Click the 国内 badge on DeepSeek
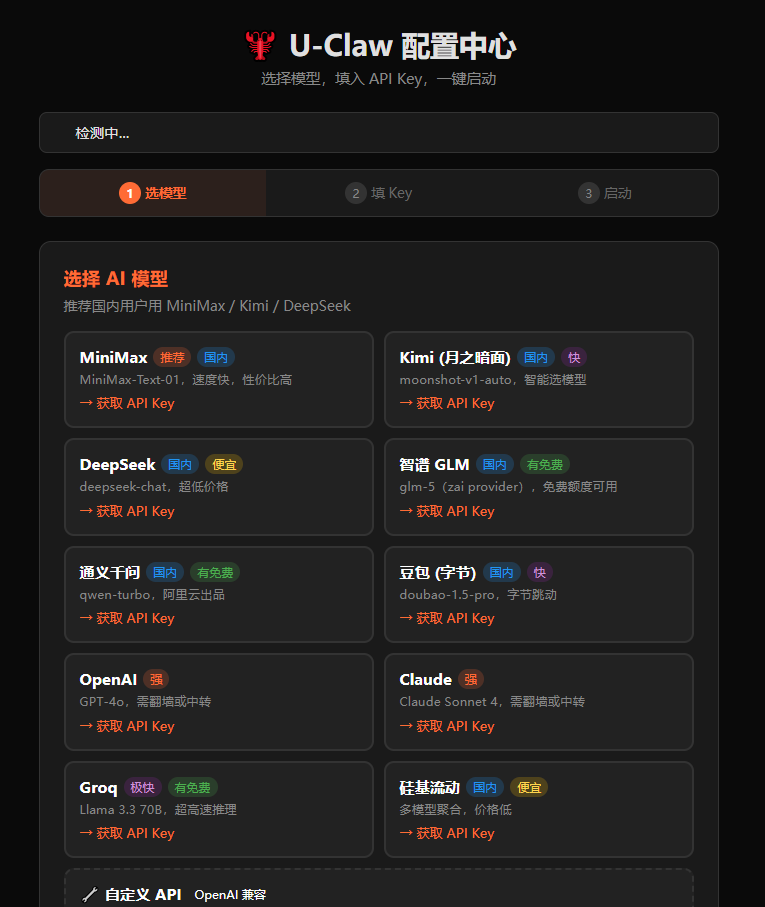Image resolution: width=765 pixels, height=907 pixels. click(180, 464)
